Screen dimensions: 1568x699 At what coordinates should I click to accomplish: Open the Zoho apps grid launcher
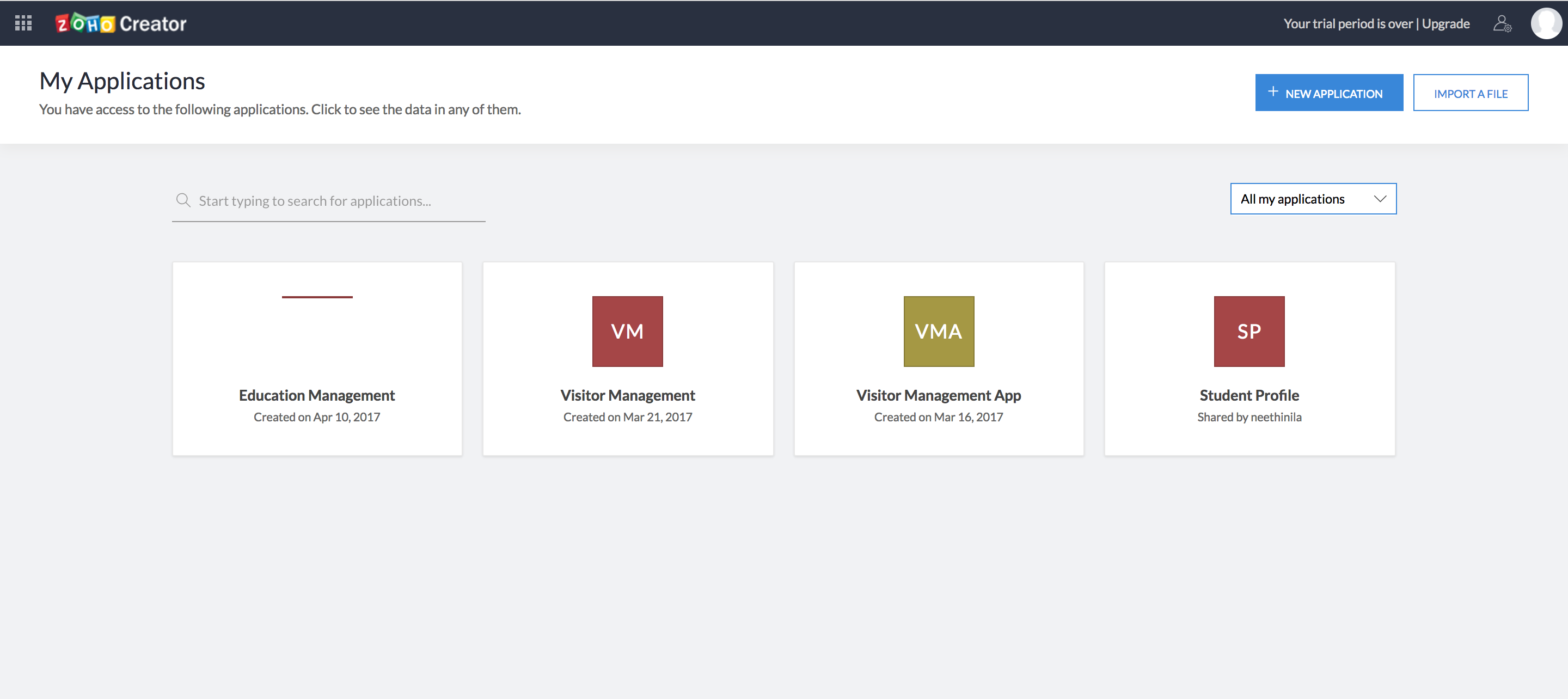[23, 23]
